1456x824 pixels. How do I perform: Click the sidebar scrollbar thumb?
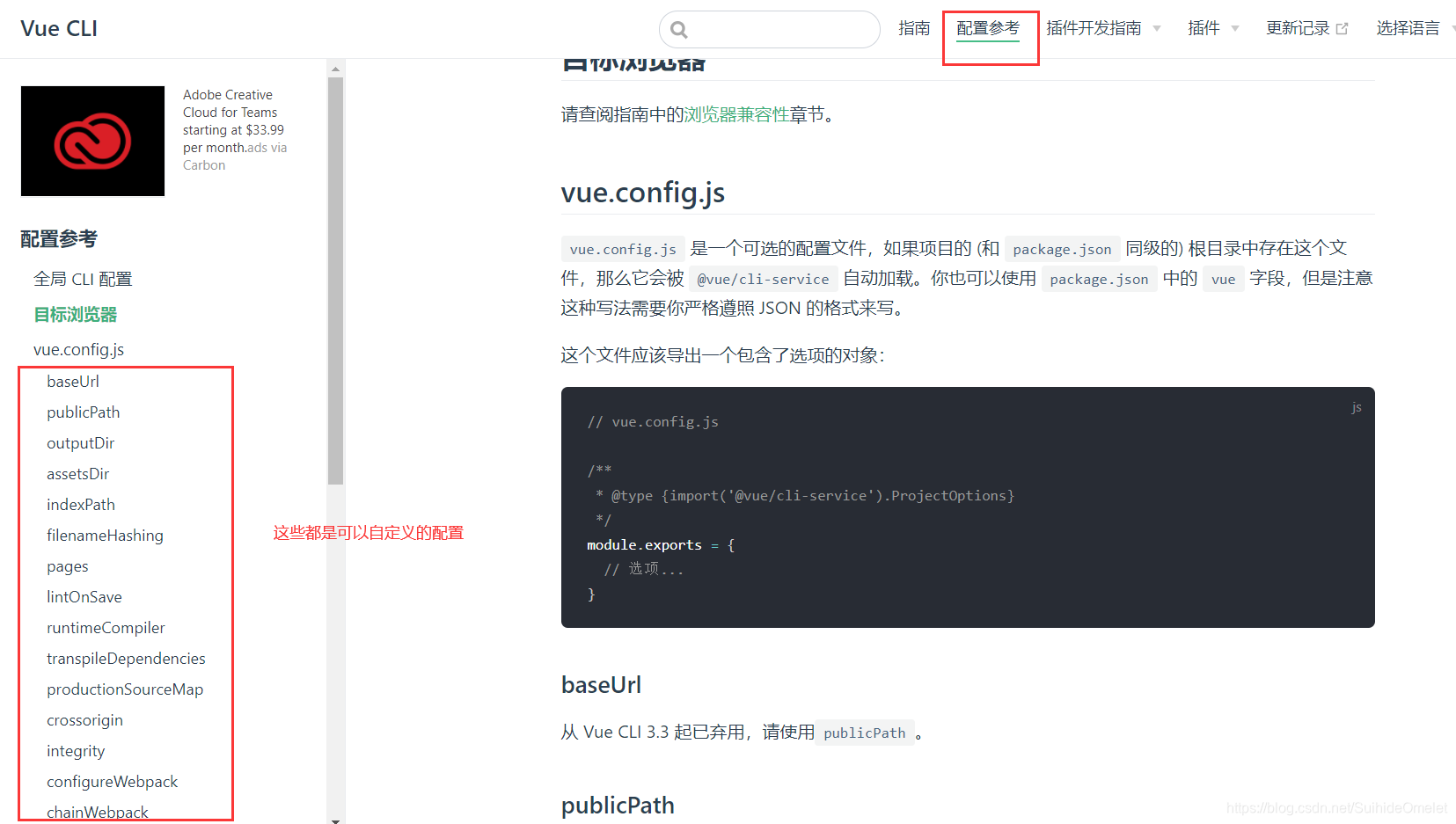[335, 281]
